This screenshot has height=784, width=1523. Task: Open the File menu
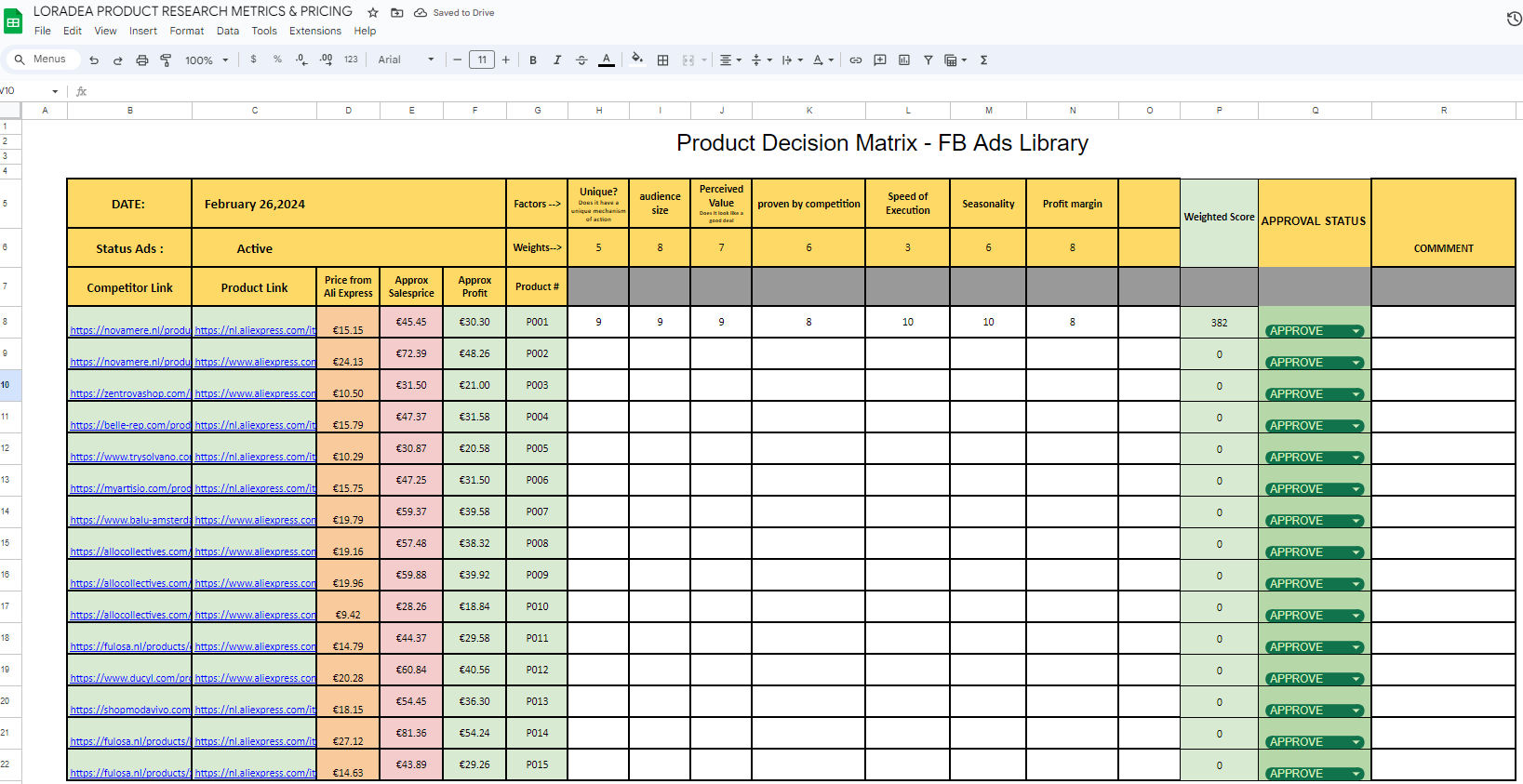(x=43, y=31)
